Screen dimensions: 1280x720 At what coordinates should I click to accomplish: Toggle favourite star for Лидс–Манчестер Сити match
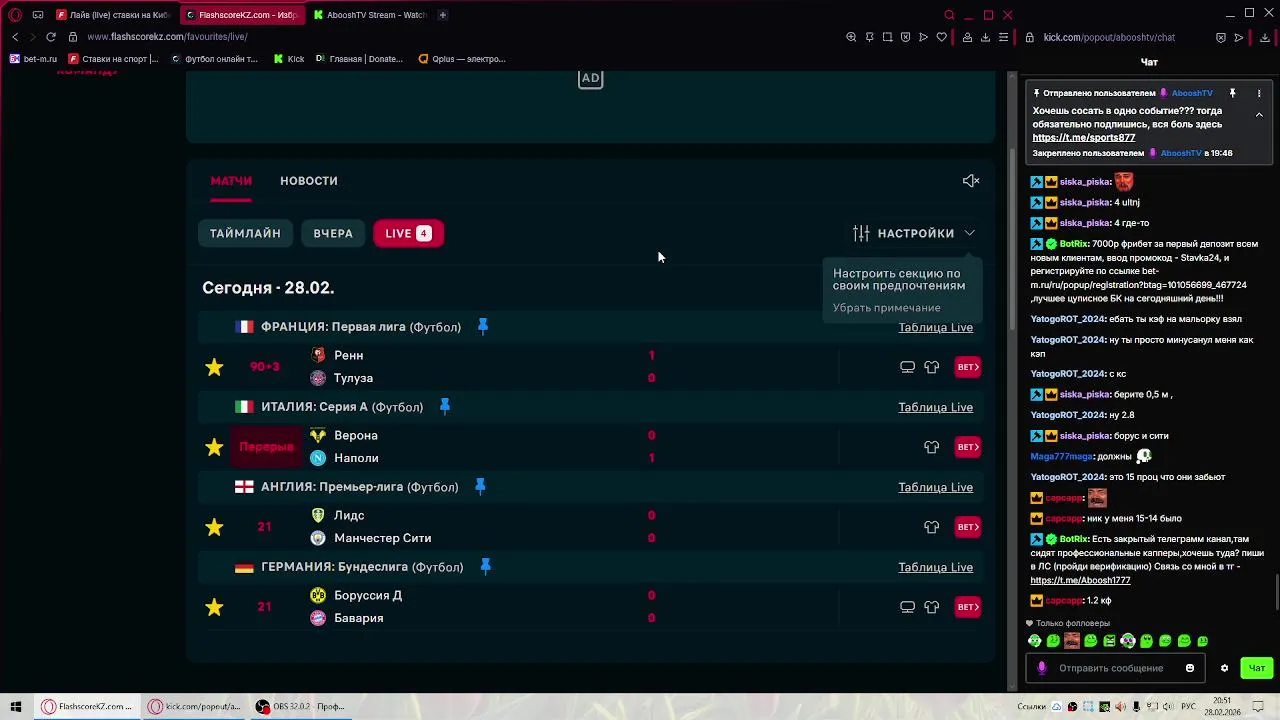pos(214,527)
